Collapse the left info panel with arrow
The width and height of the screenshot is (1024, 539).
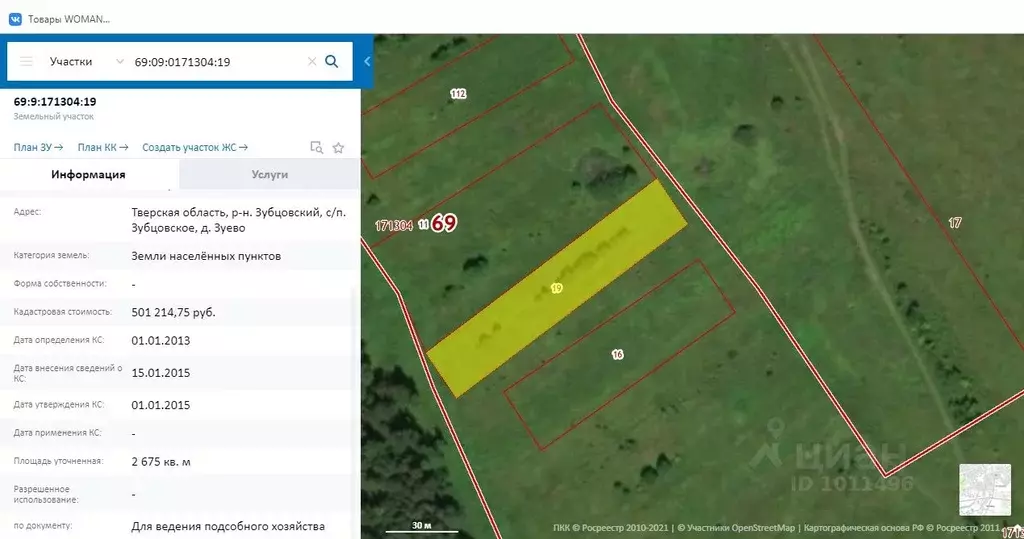[x=367, y=61]
